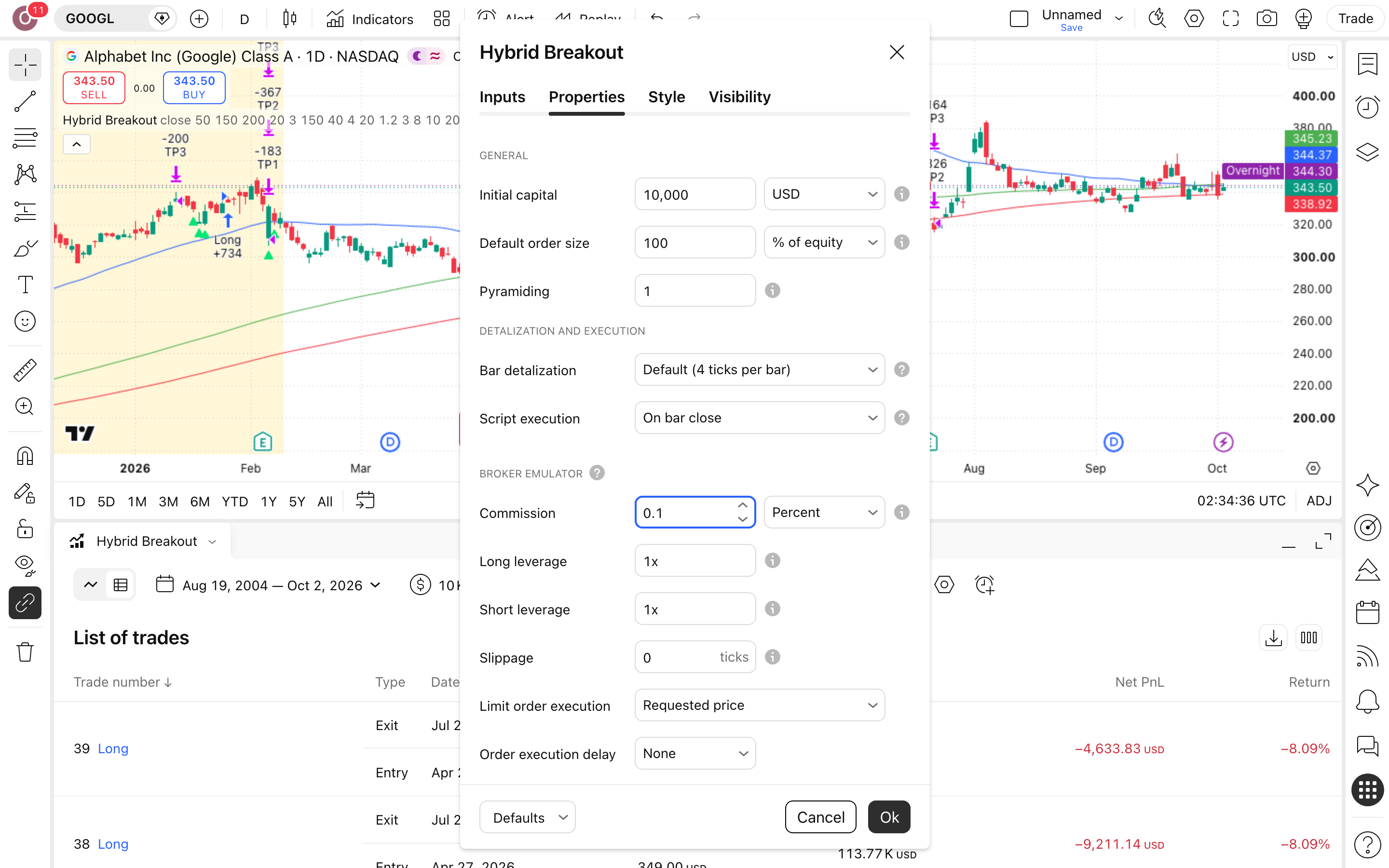Select the 1Y time range
Viewport: 1389px width, 868px height.
(269, 501)
